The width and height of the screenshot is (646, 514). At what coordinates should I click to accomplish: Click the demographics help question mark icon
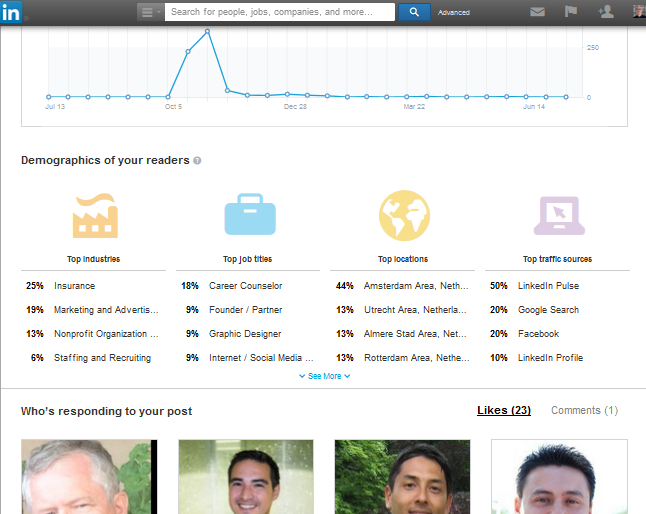point(197,161)
